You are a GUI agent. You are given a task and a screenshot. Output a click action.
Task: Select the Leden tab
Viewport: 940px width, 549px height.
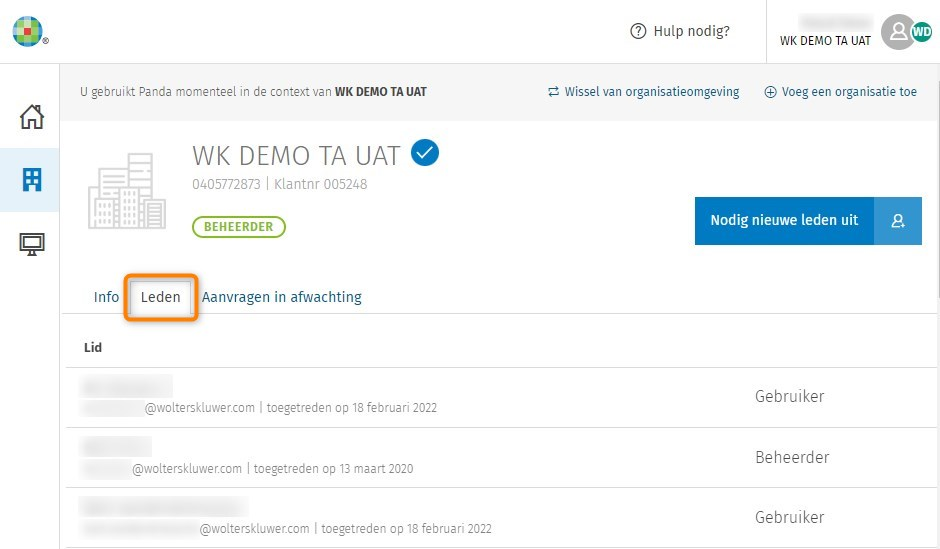coord(161,297)
